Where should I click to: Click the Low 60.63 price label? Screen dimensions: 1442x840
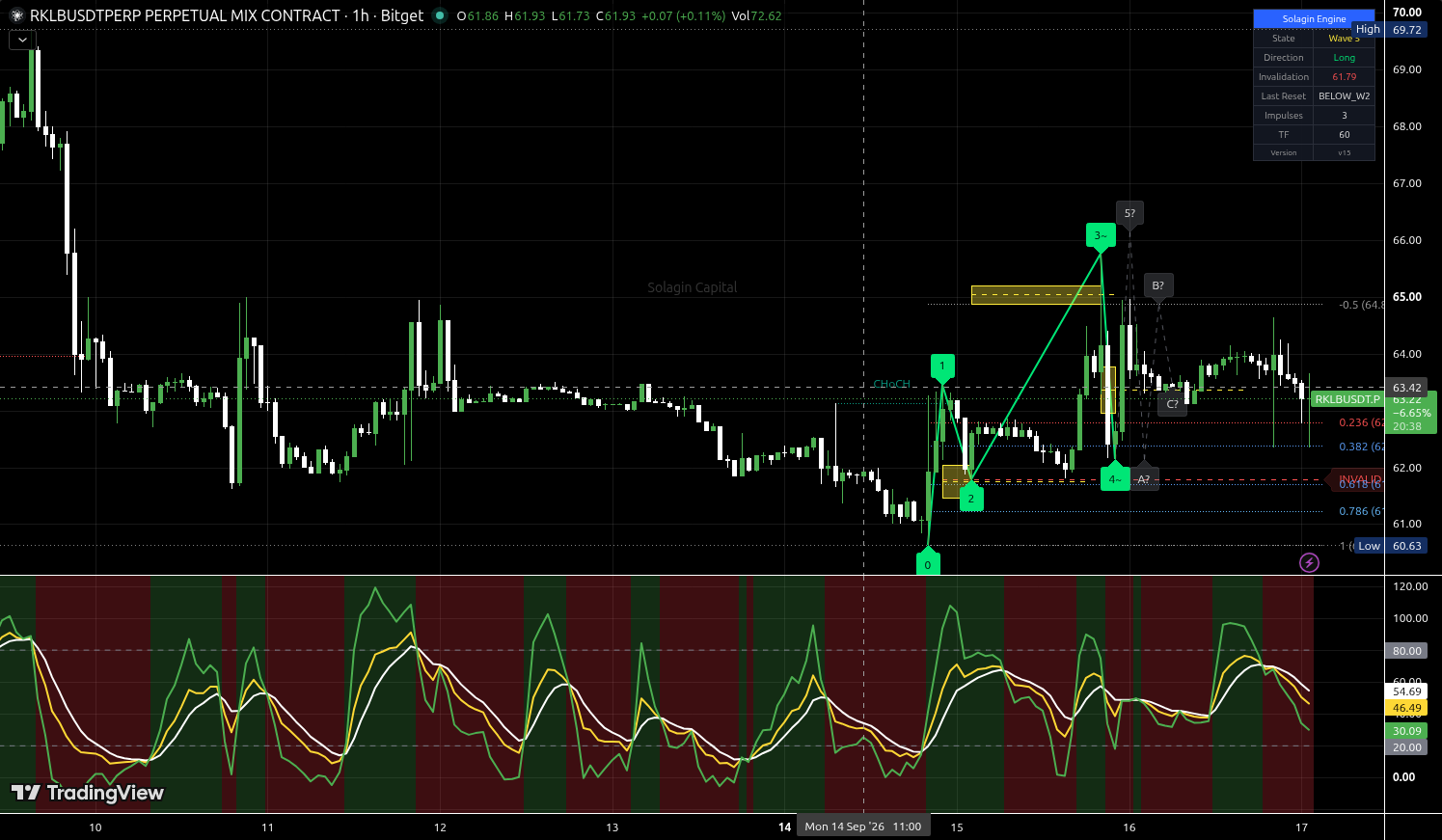pos(1390,546)
